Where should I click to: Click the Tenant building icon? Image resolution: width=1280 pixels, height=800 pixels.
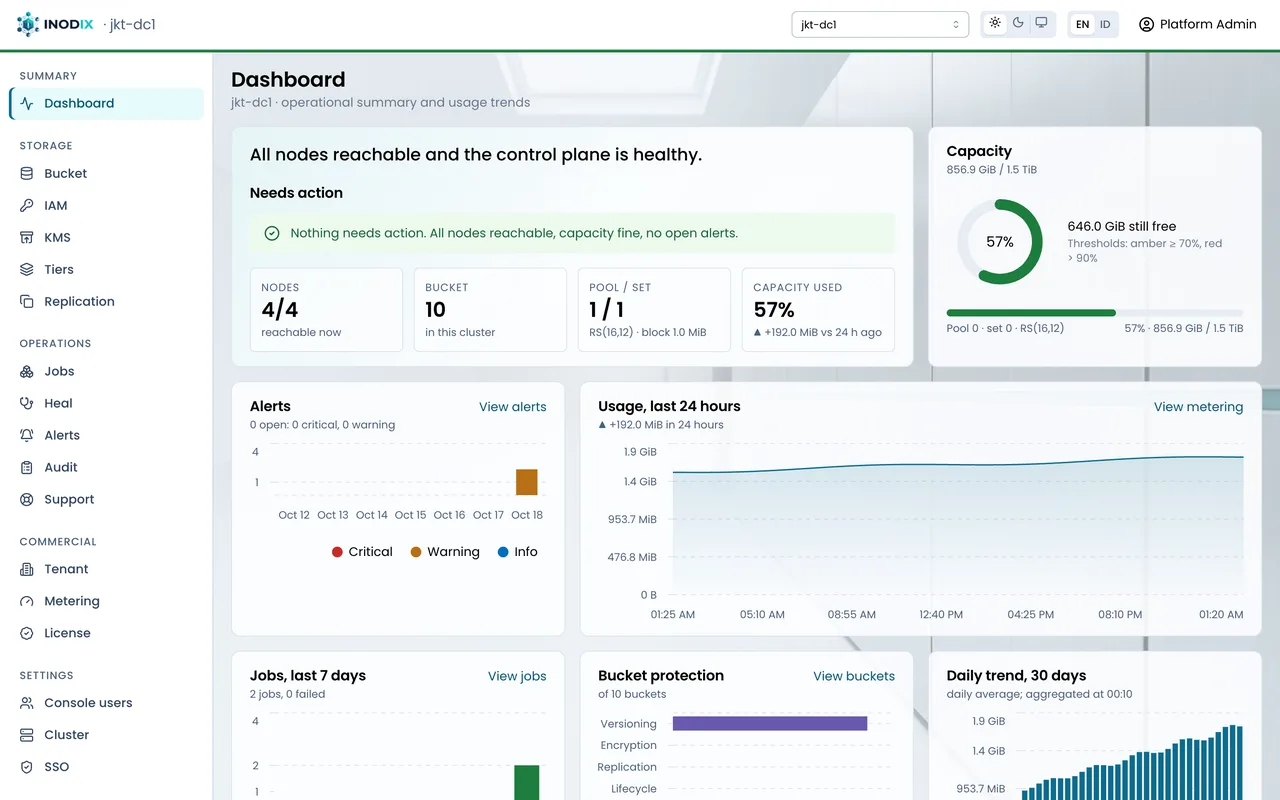point(27,569)
